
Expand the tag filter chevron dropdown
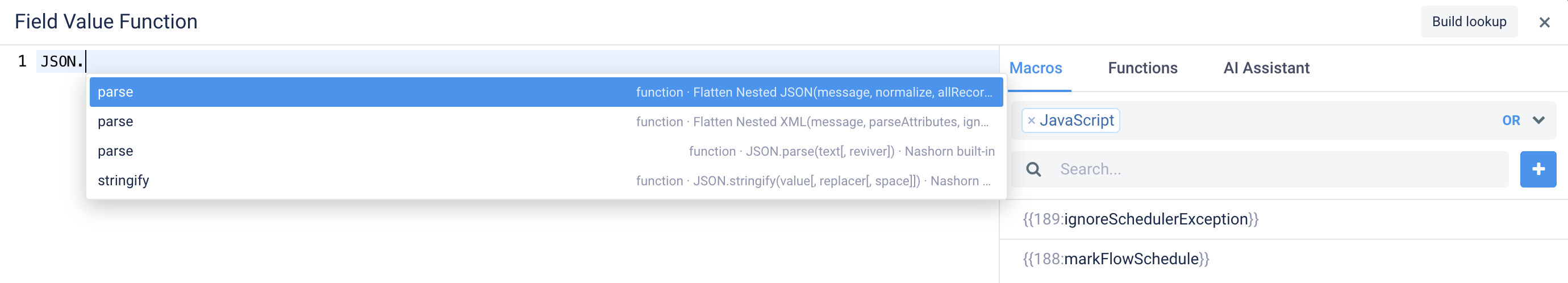point(1538,120)
